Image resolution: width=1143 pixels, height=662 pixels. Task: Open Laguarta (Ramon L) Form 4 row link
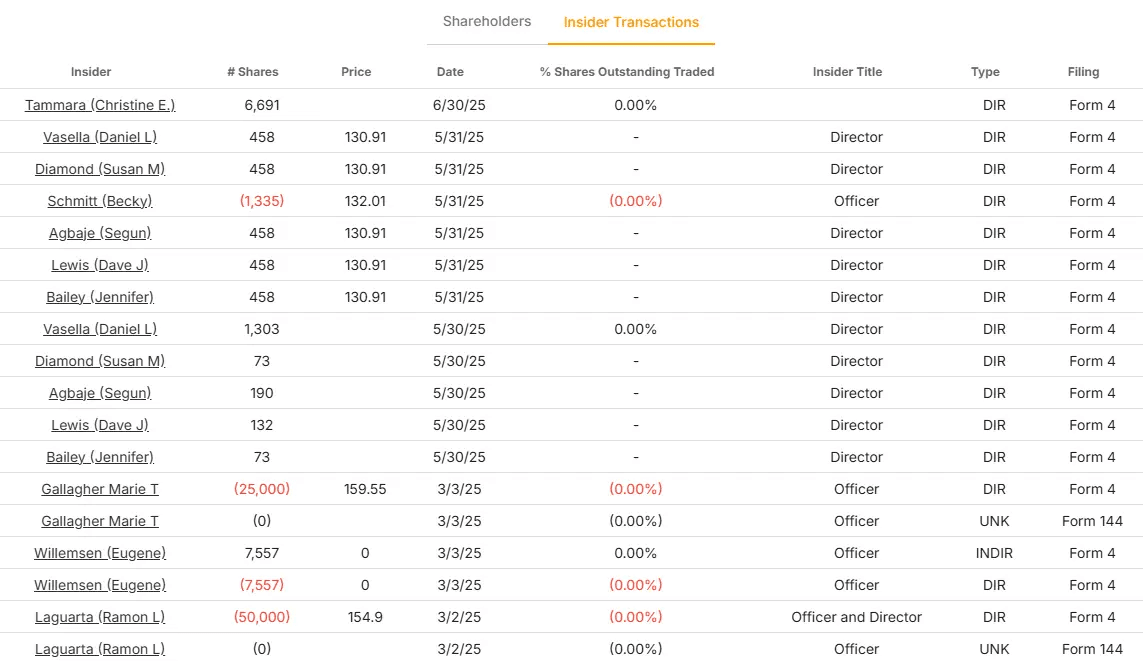(x=100, y=617)
